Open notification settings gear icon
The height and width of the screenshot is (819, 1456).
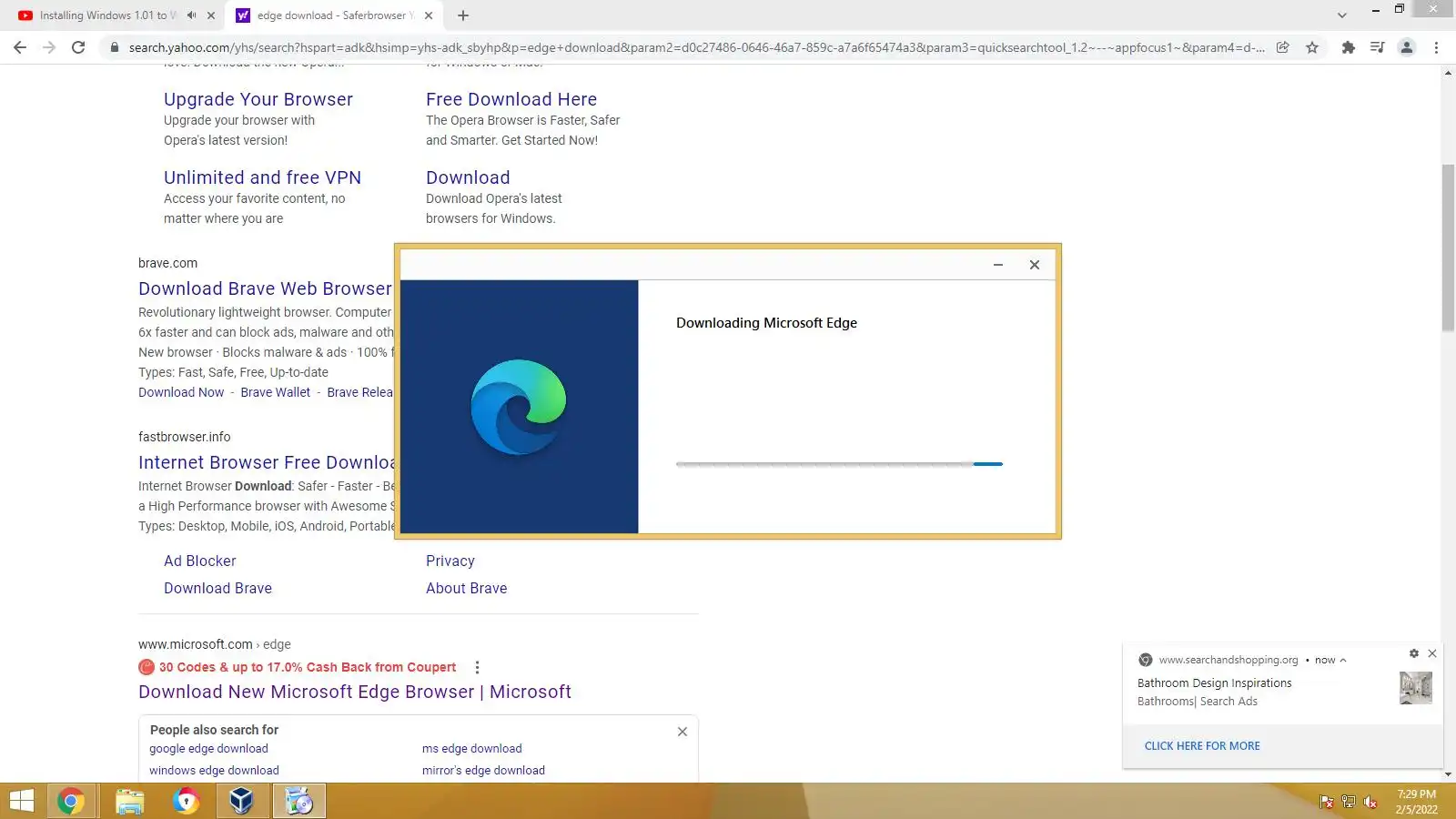point(1414,653)
